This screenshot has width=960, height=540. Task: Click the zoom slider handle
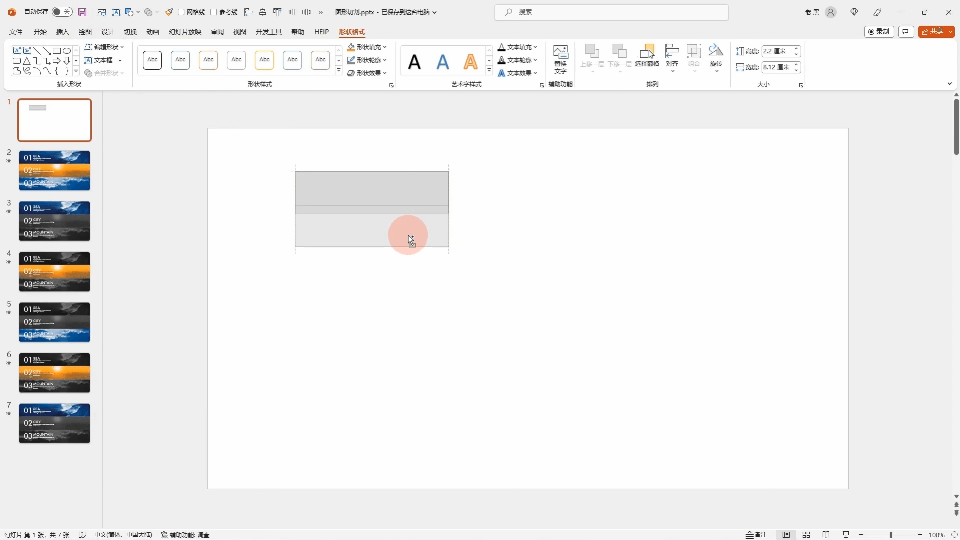coord(891,535)
